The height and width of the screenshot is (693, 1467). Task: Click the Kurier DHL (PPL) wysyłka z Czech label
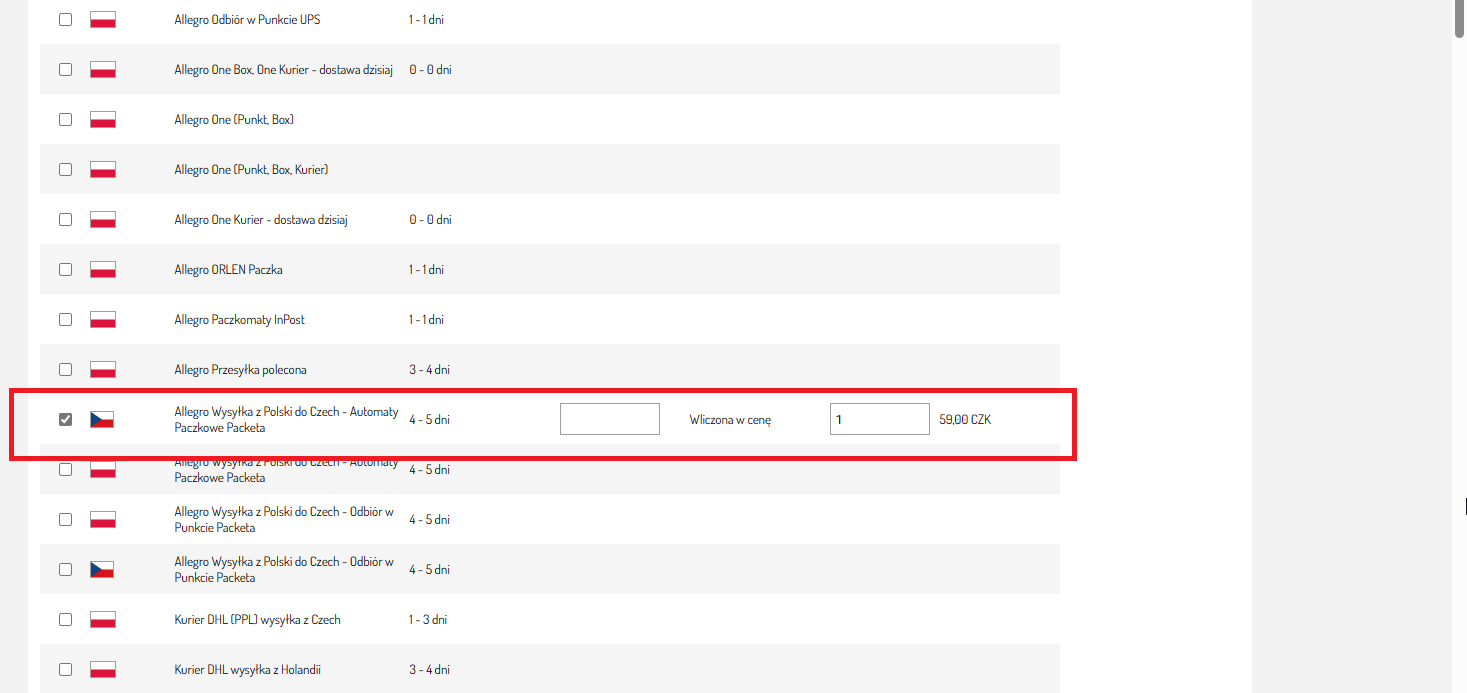pyautogui.click(x=257, y=619)
